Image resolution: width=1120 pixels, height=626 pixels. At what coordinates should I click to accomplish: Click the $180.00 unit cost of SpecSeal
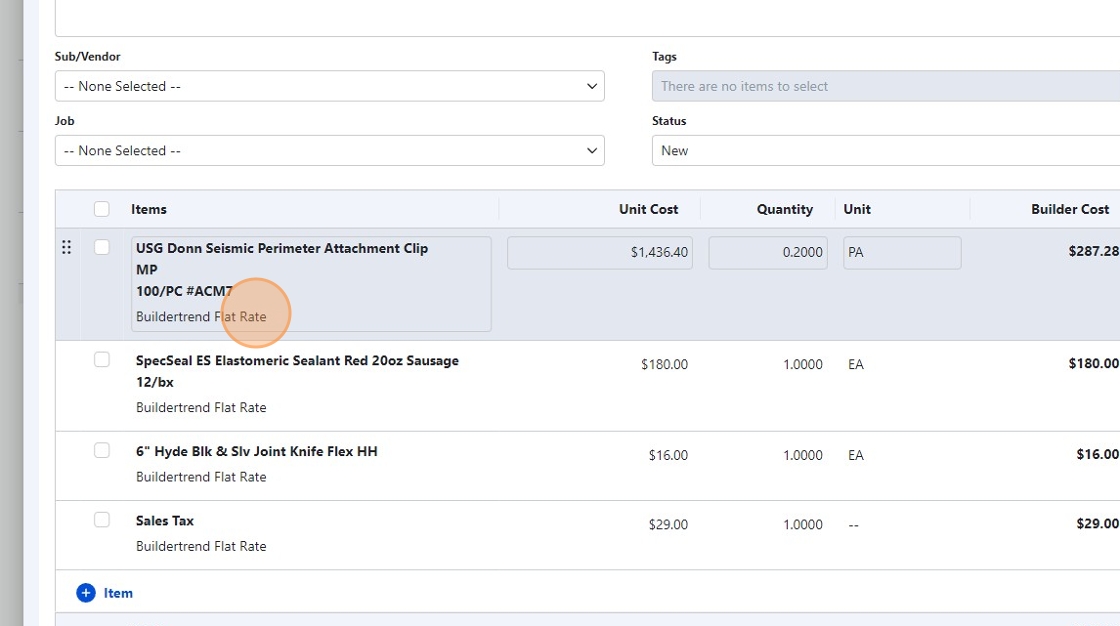click(664, 365)
